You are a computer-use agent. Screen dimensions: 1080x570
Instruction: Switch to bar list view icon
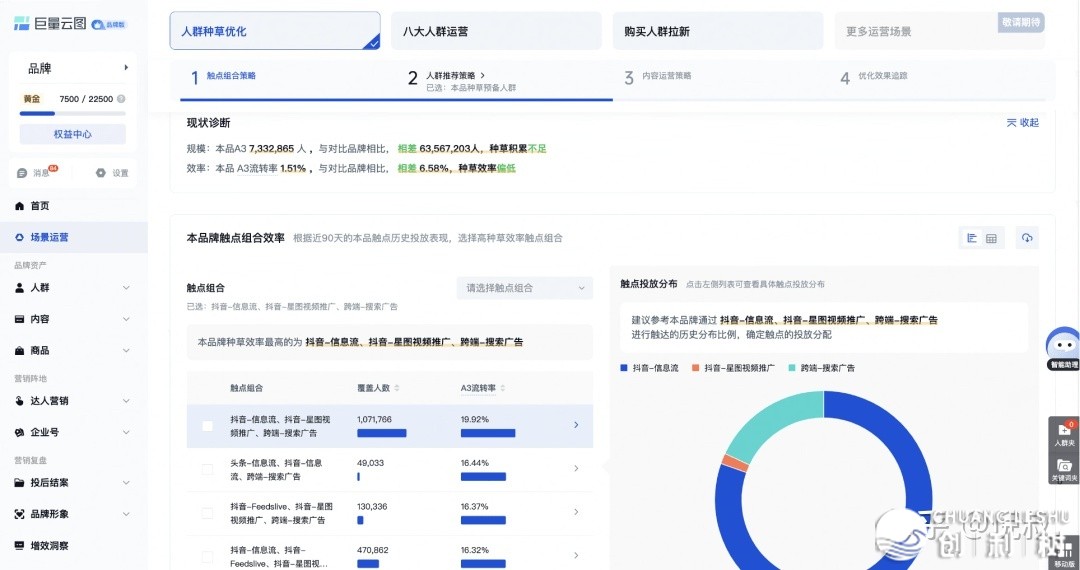tap(972, 238)
